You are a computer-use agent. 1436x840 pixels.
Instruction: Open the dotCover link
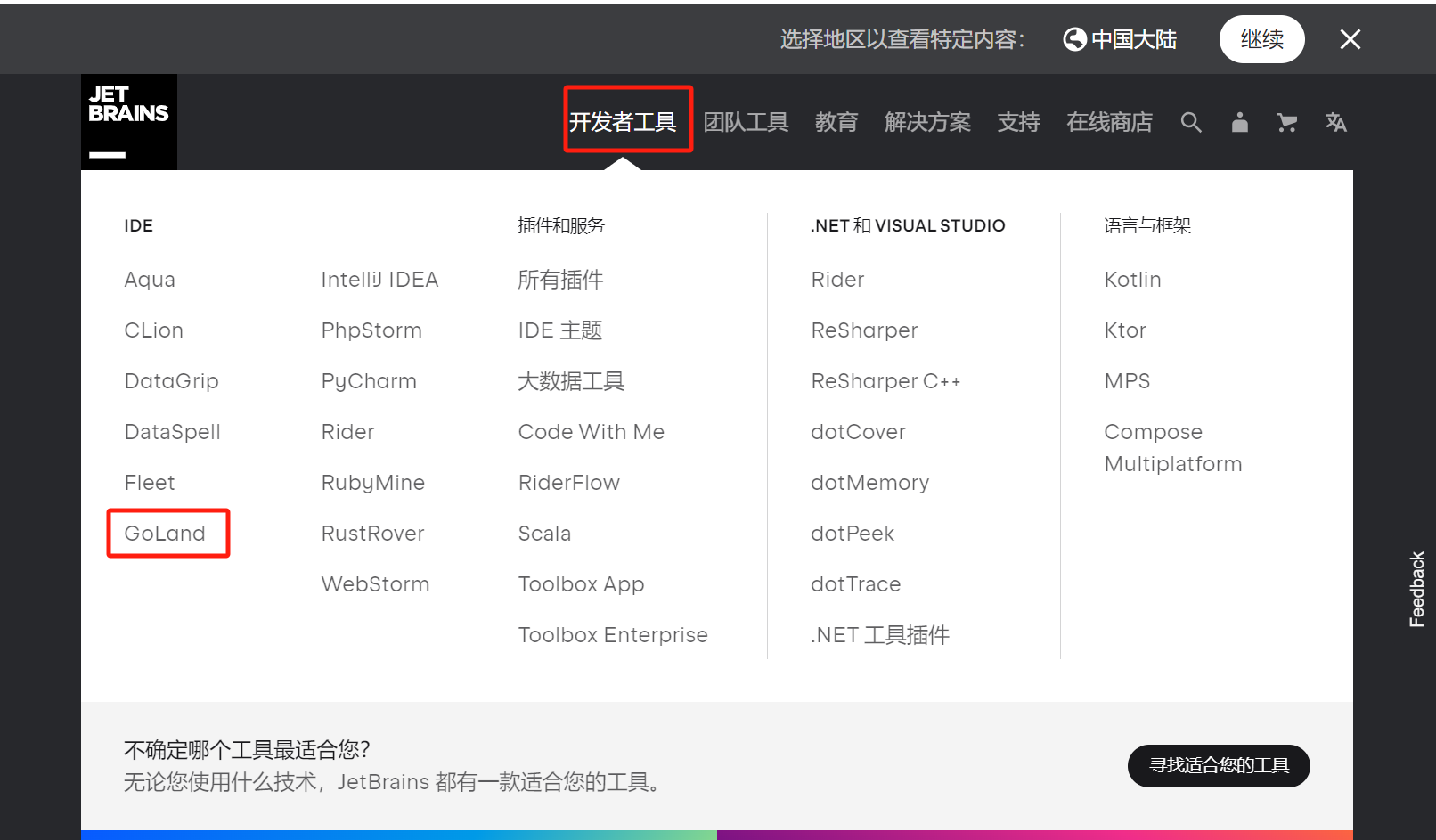point(858,432)
